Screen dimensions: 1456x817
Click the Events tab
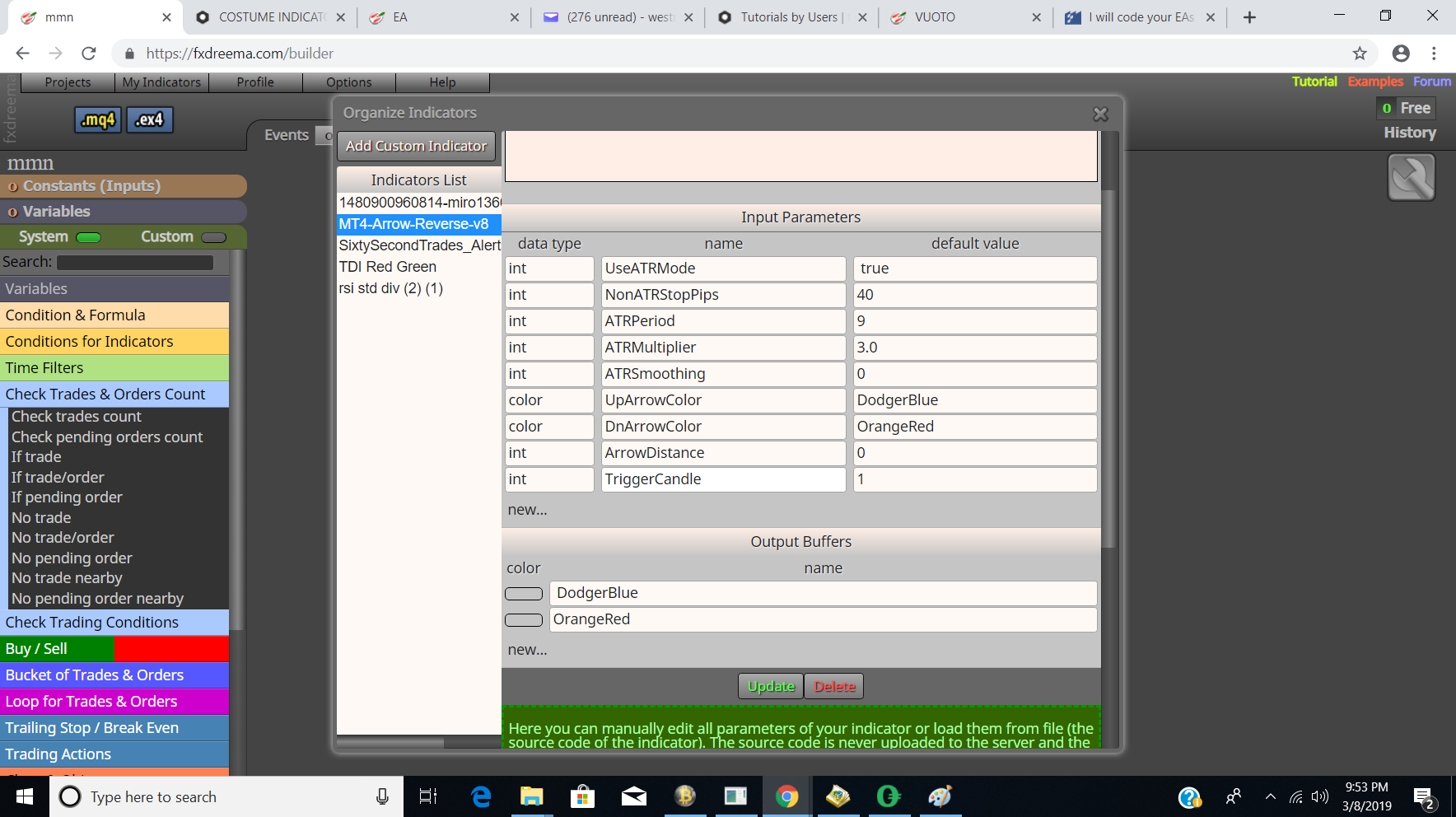pos(287,135)
